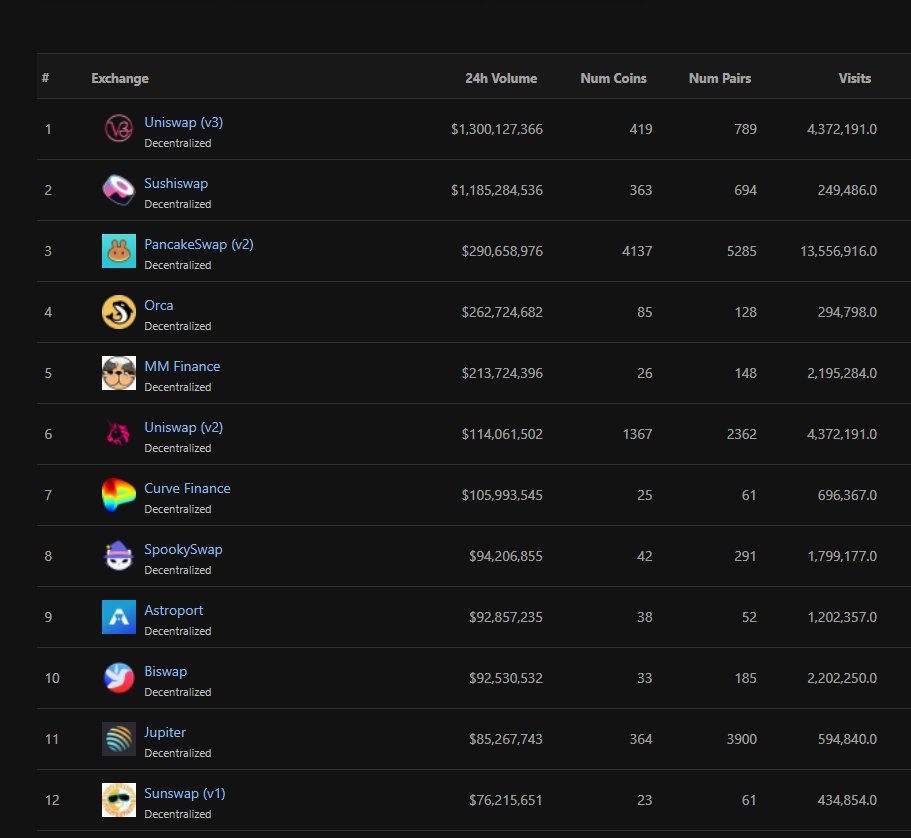The image size is (911, 838).
Task: Click the PancakeSwap (v2) bunny icon
Action: (x=119, y=250)
